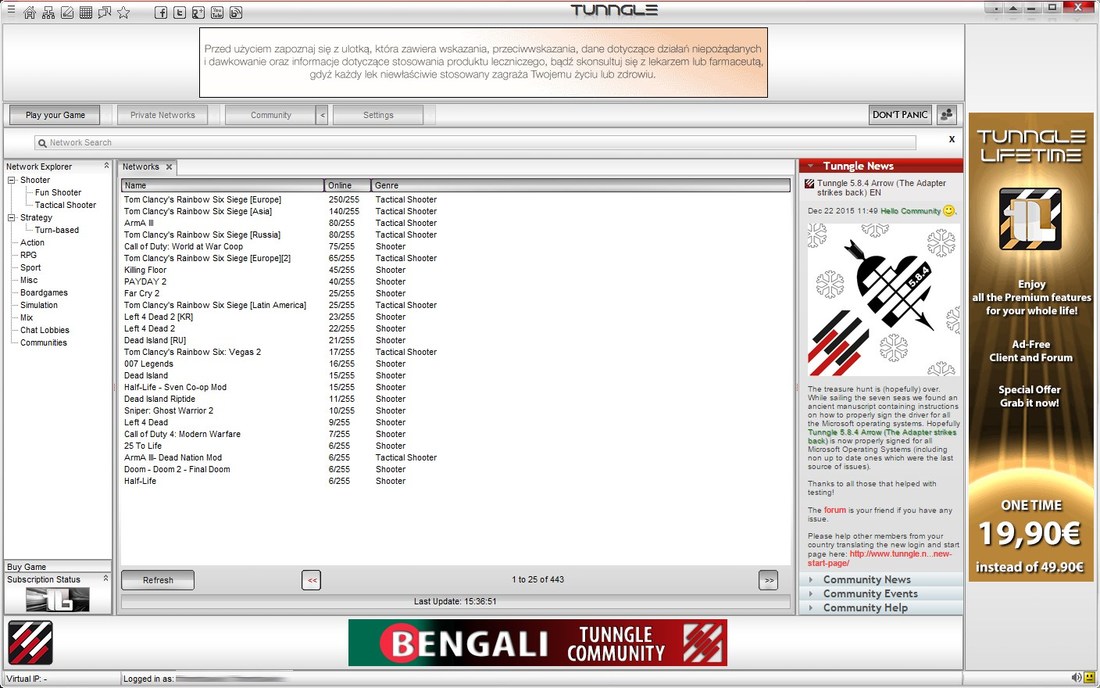Click the Tunngle logo icon in the bottom-left

(30, 642)
